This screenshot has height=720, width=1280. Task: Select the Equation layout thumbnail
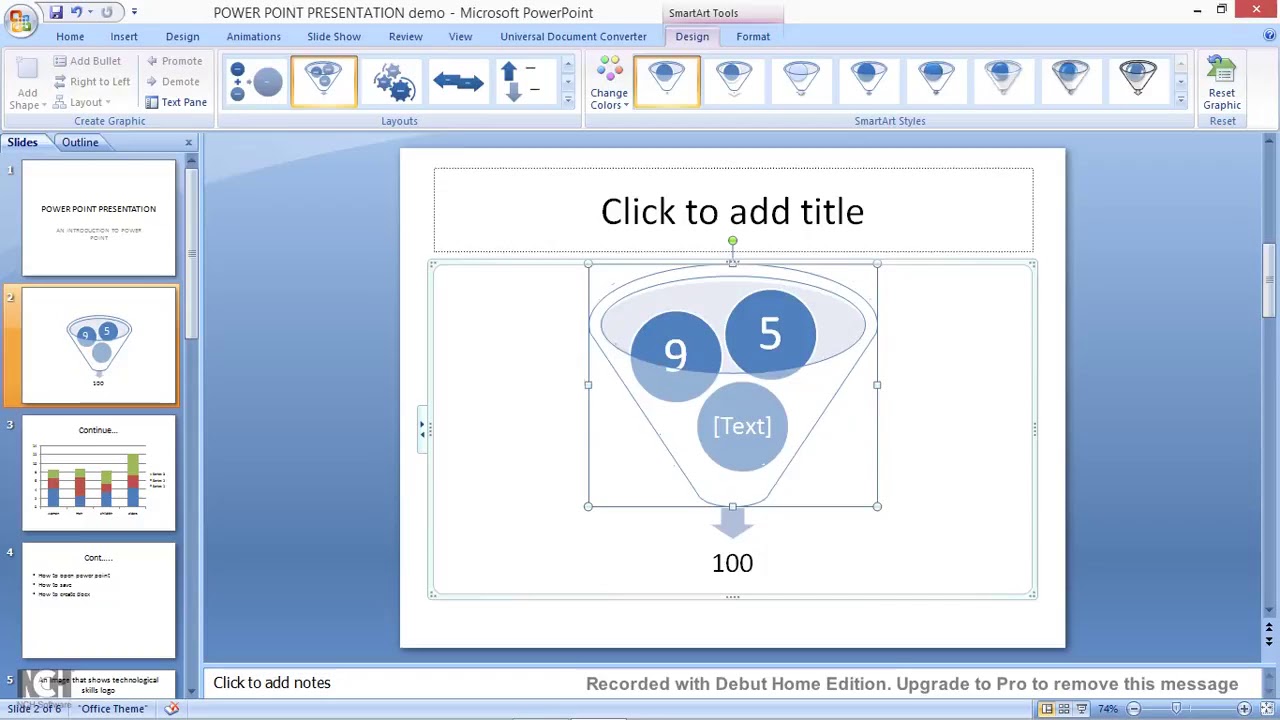256,82
